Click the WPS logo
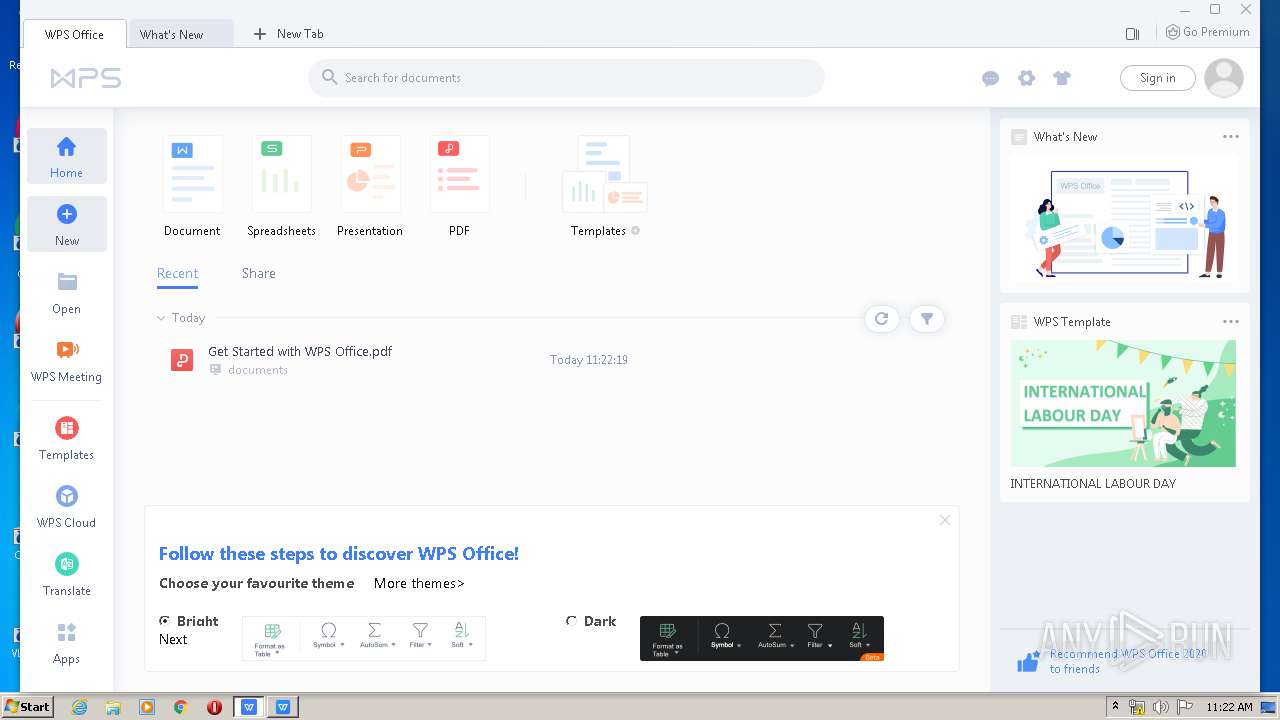 point(86,78)
